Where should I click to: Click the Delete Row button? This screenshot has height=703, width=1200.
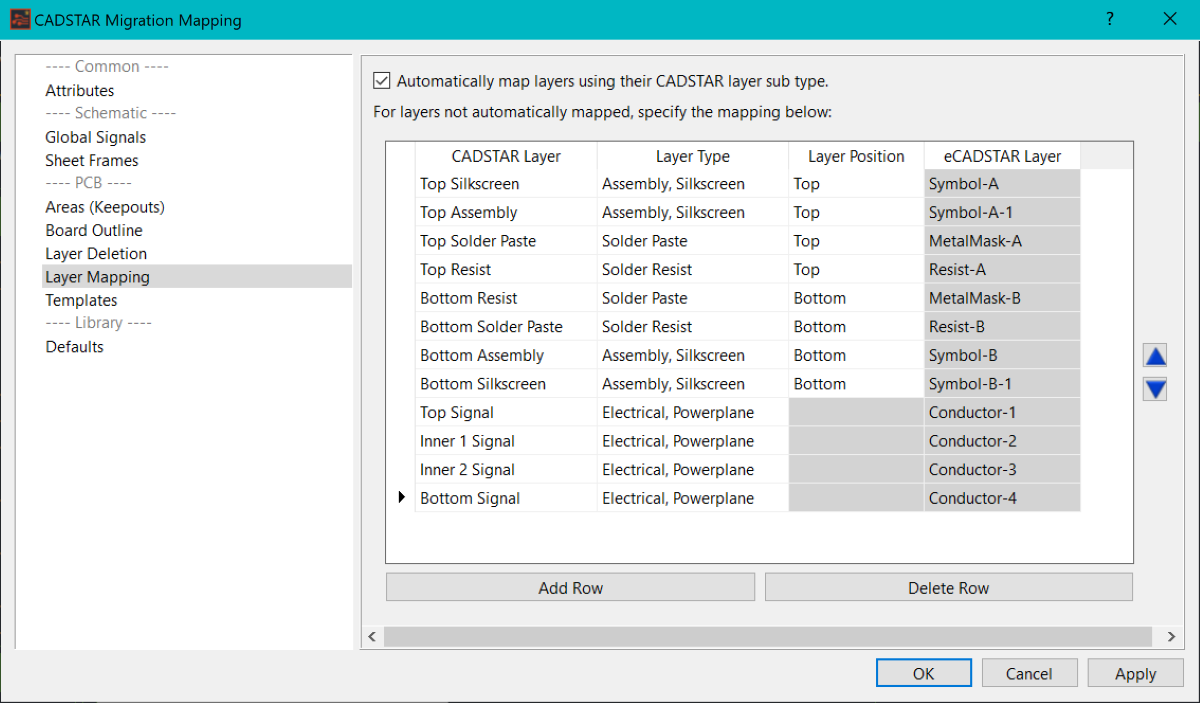(x=948, y=587)
